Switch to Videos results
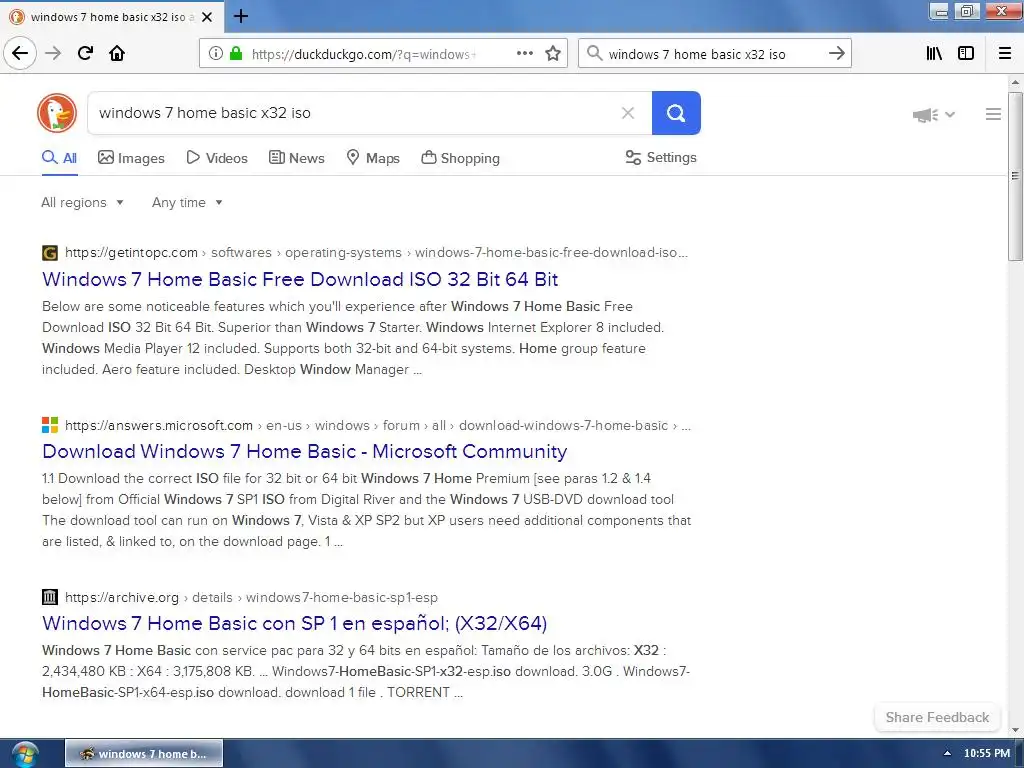This screenshot has width=1024, height=768. pos(217,158)
